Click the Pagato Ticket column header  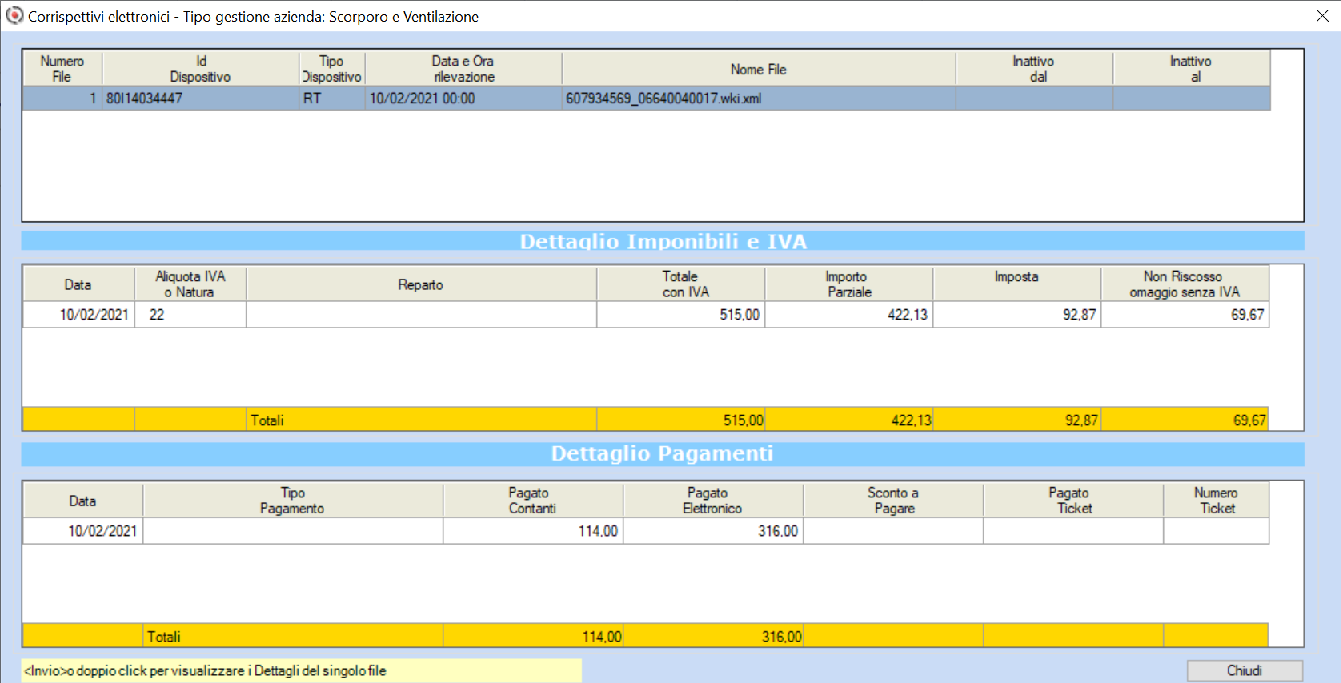tap(1073, 501)
